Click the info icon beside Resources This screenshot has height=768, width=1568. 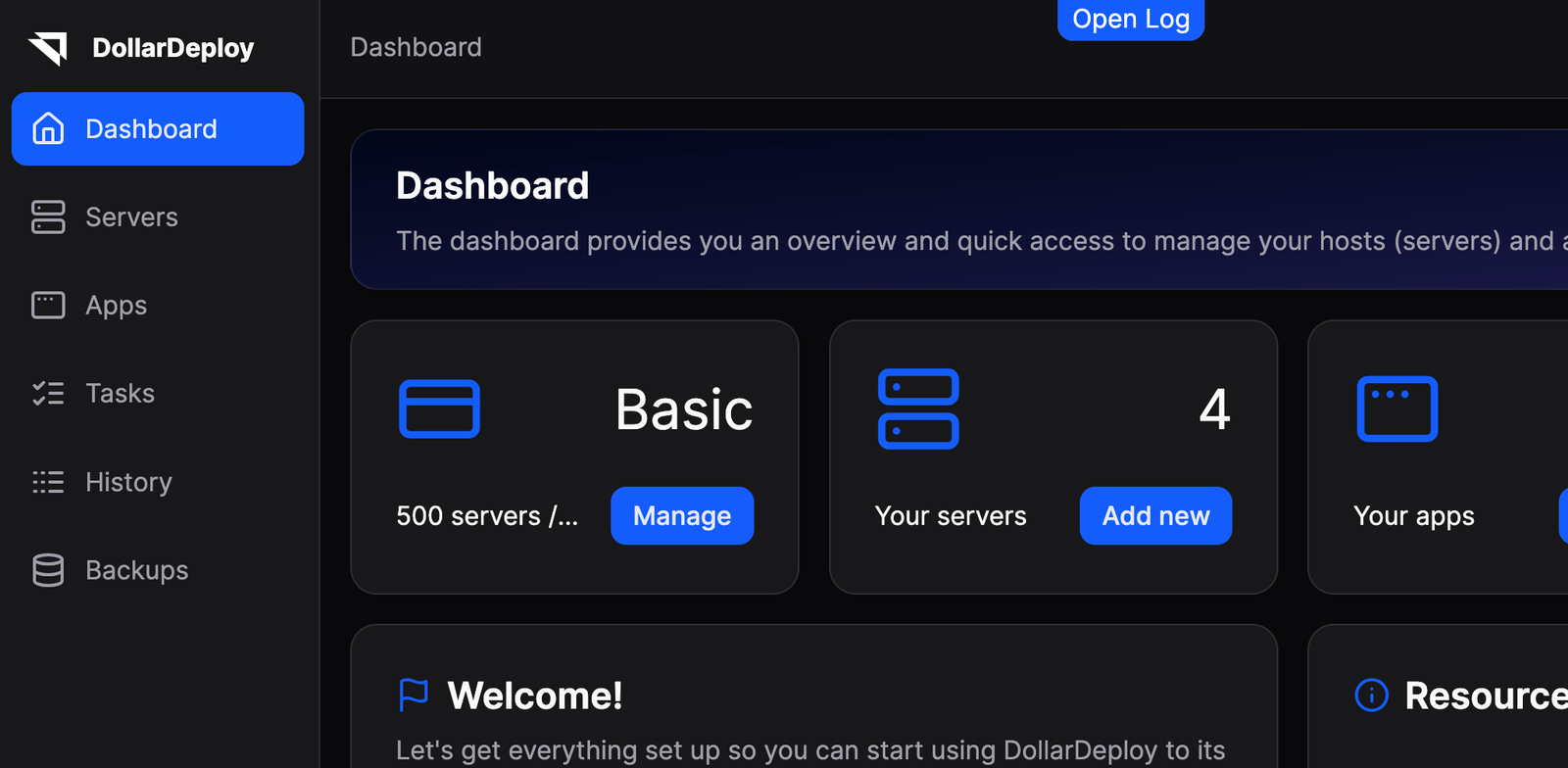click(x=1371, y=696)
